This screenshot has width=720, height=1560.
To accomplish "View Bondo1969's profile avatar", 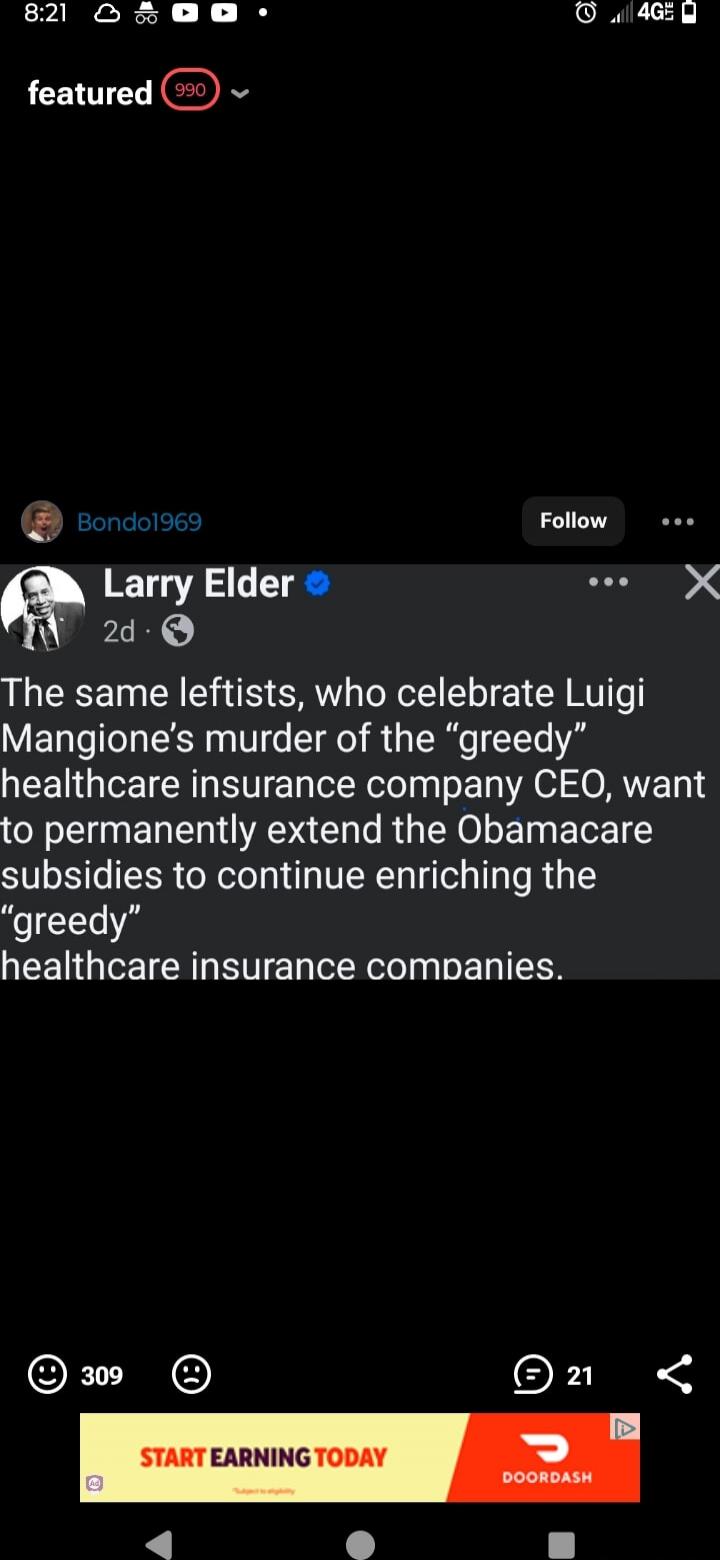I will pyautogui.click(x=42, y=521).
